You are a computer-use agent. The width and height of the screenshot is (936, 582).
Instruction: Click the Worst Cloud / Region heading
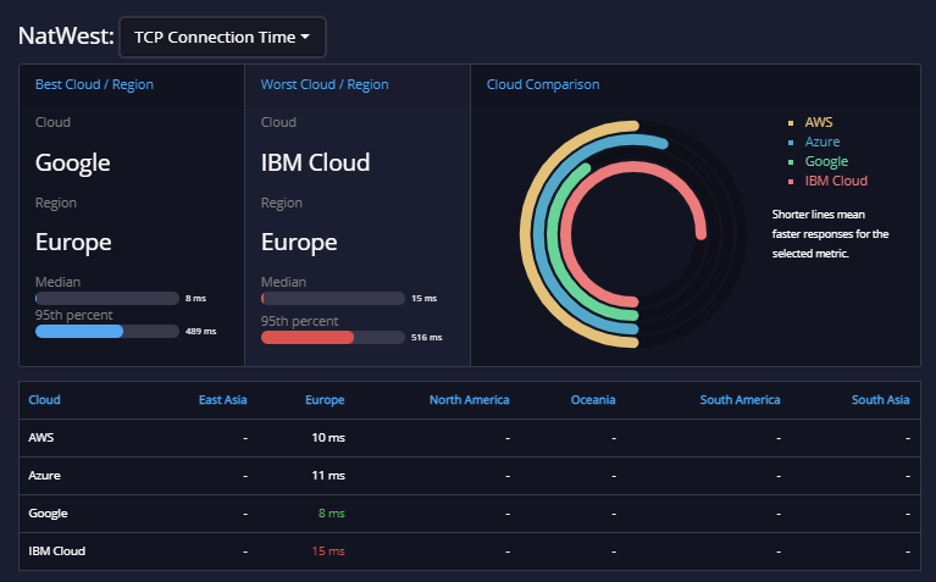[x=325, y=85]
